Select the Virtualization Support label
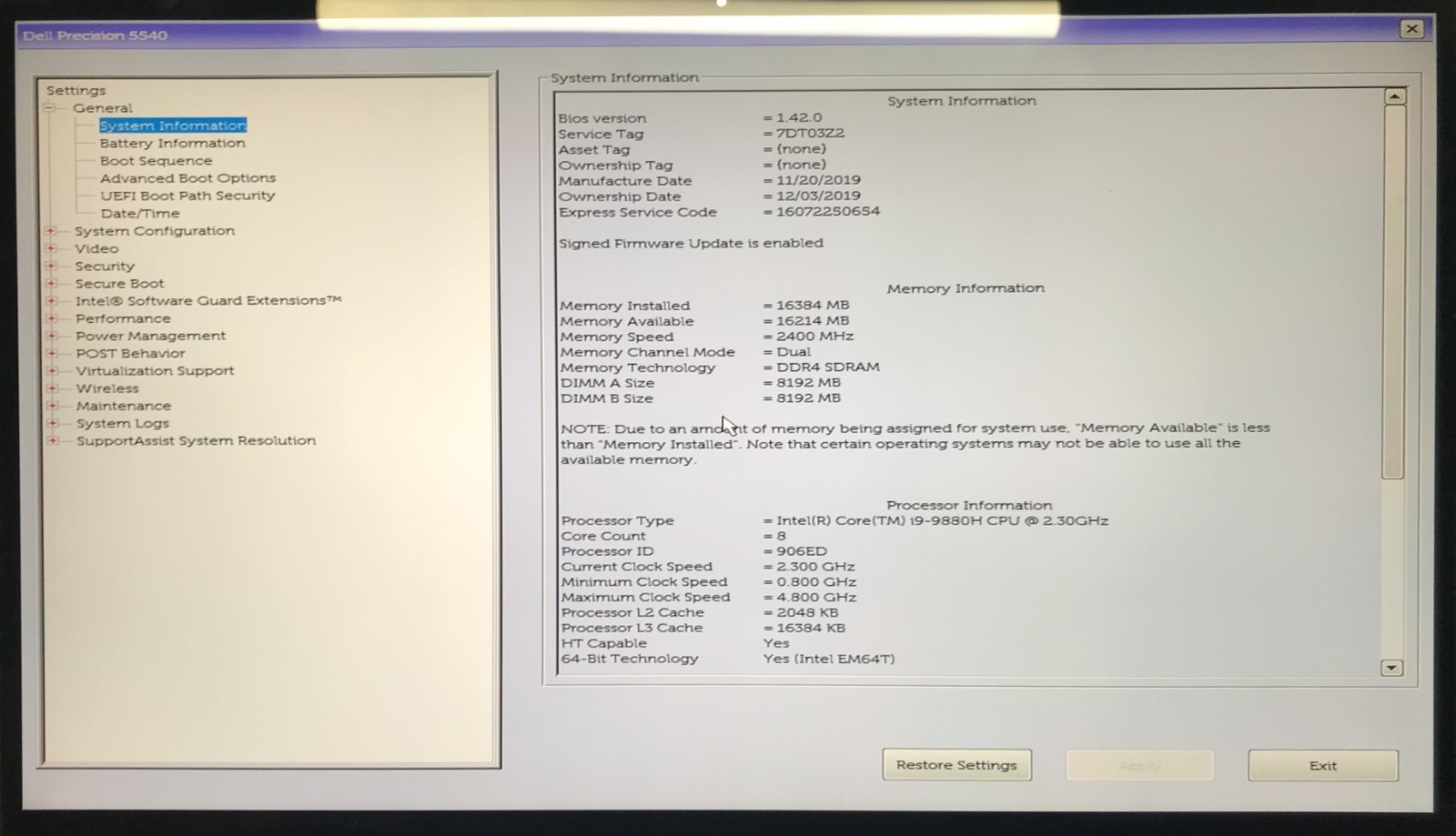Viewport: 1456px width, 836px height. tap(155, 370)
